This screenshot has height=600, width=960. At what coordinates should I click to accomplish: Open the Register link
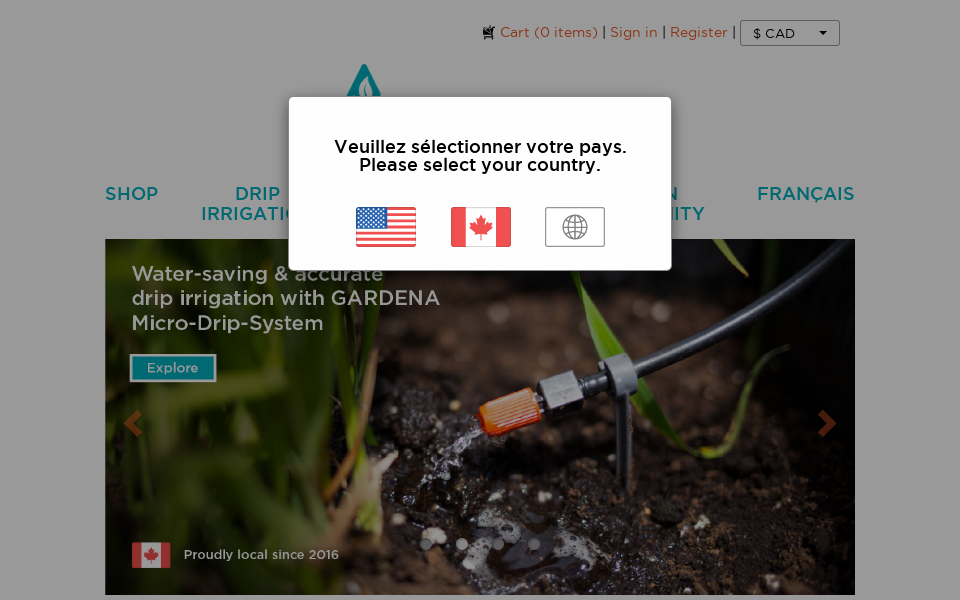[699, 32]
